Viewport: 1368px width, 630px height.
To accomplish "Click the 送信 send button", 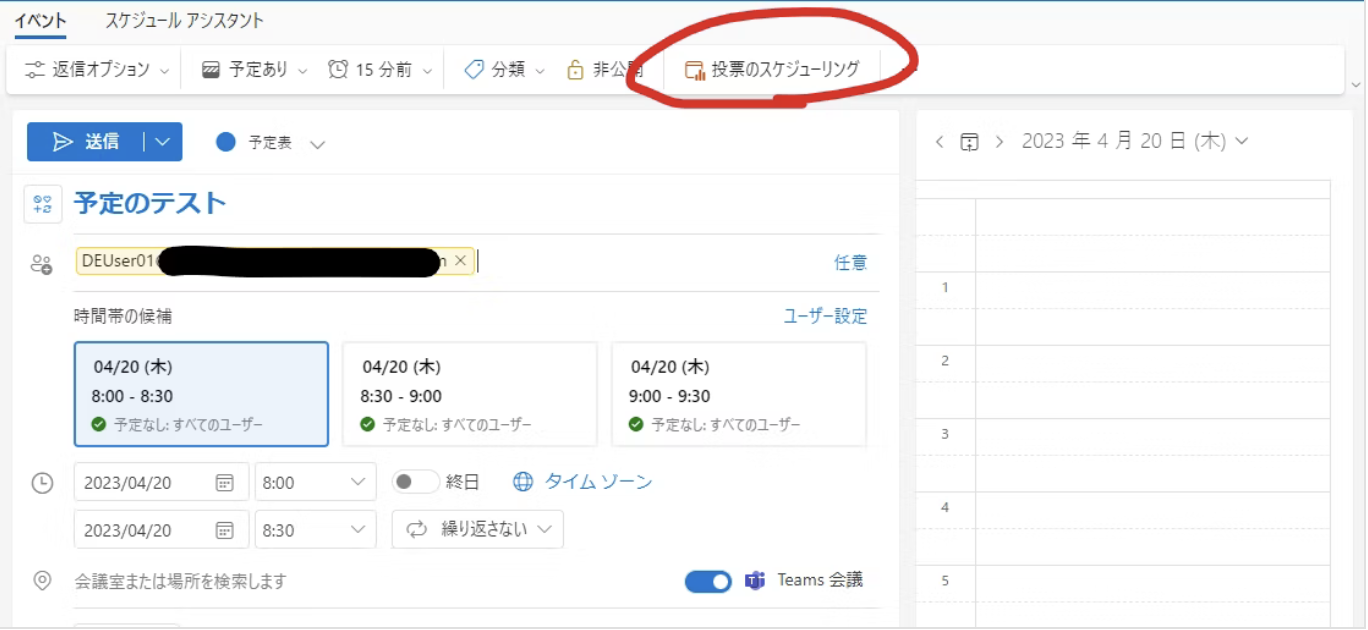I will coord(86,142).
